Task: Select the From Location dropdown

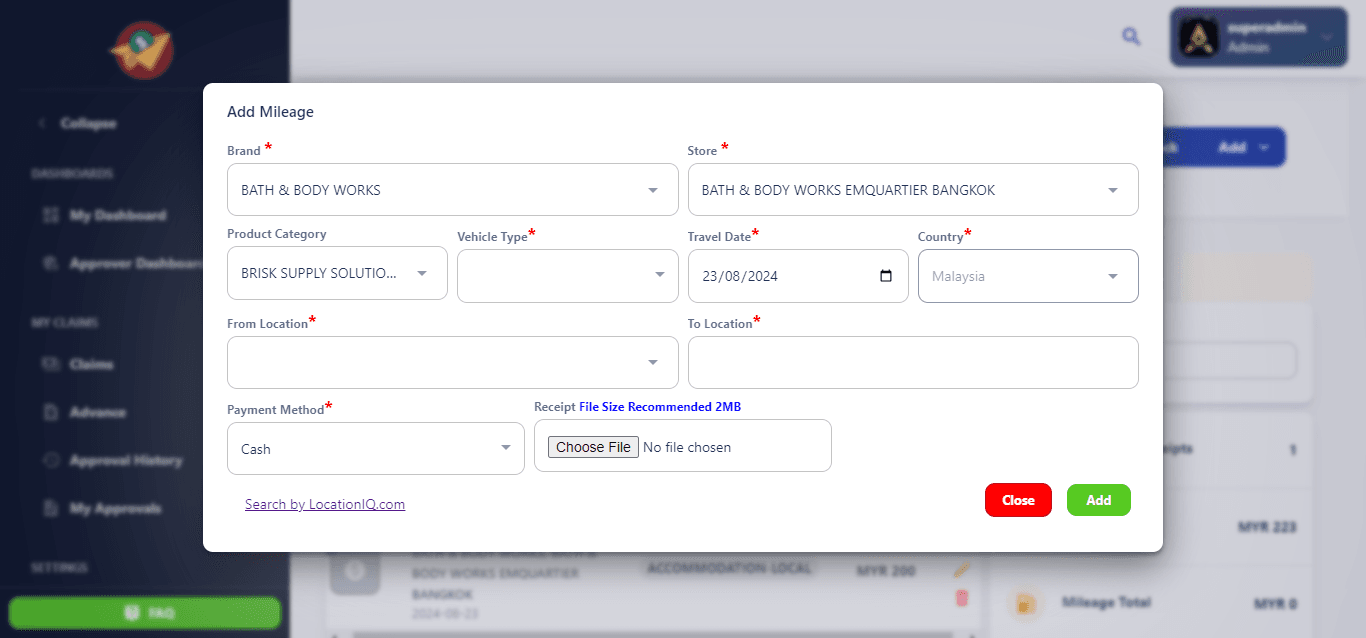Action: (452, 362)
